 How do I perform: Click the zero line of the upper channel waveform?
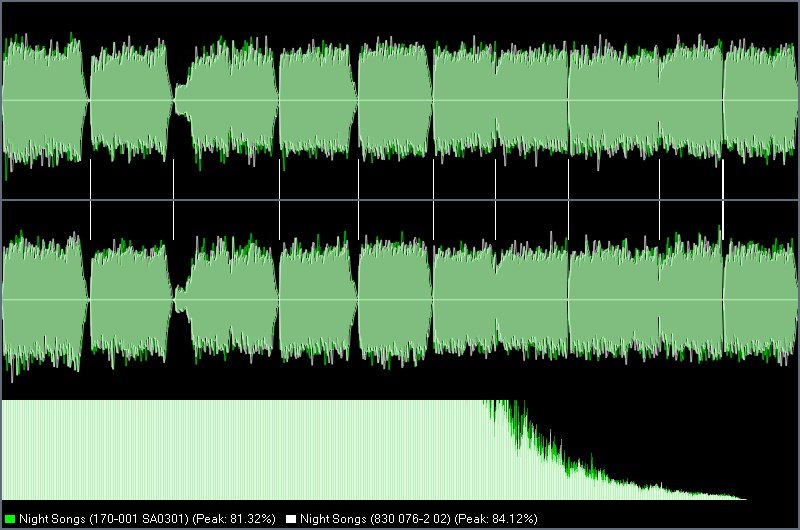click(400, 100)
